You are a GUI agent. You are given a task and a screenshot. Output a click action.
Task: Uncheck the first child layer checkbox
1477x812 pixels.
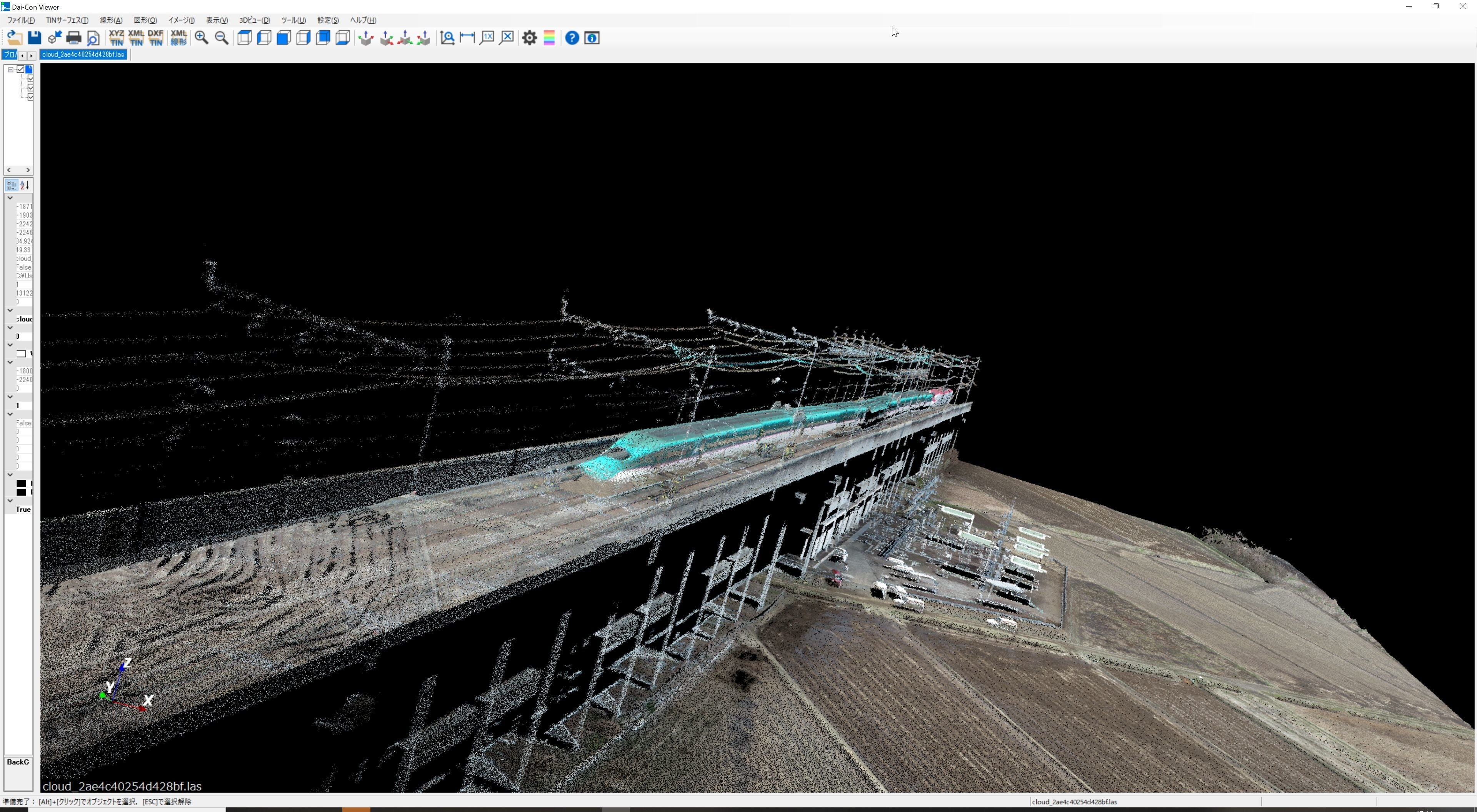pyautogui.click(x=30, y=79)
